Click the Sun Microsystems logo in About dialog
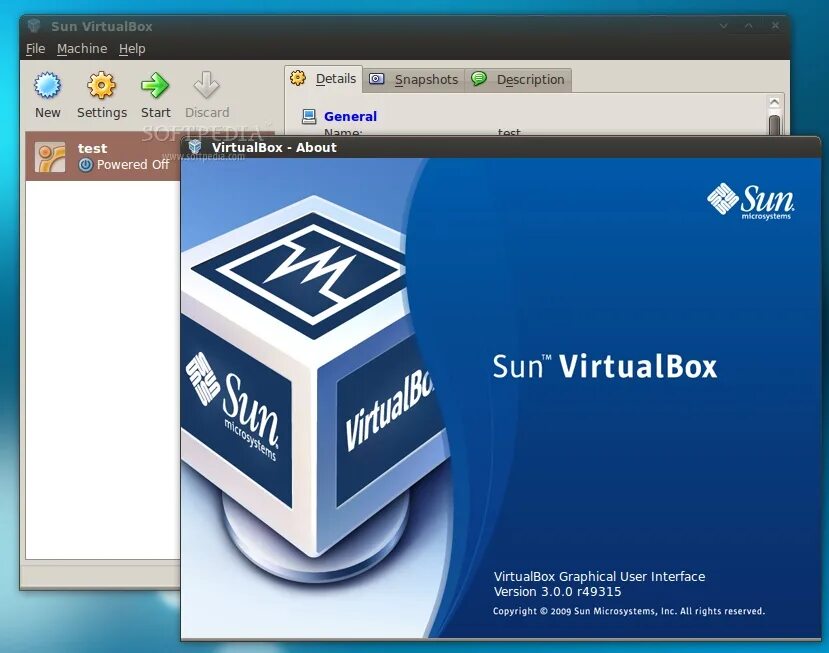The height and width of the screenshot is (653, 829). [751, 201]
